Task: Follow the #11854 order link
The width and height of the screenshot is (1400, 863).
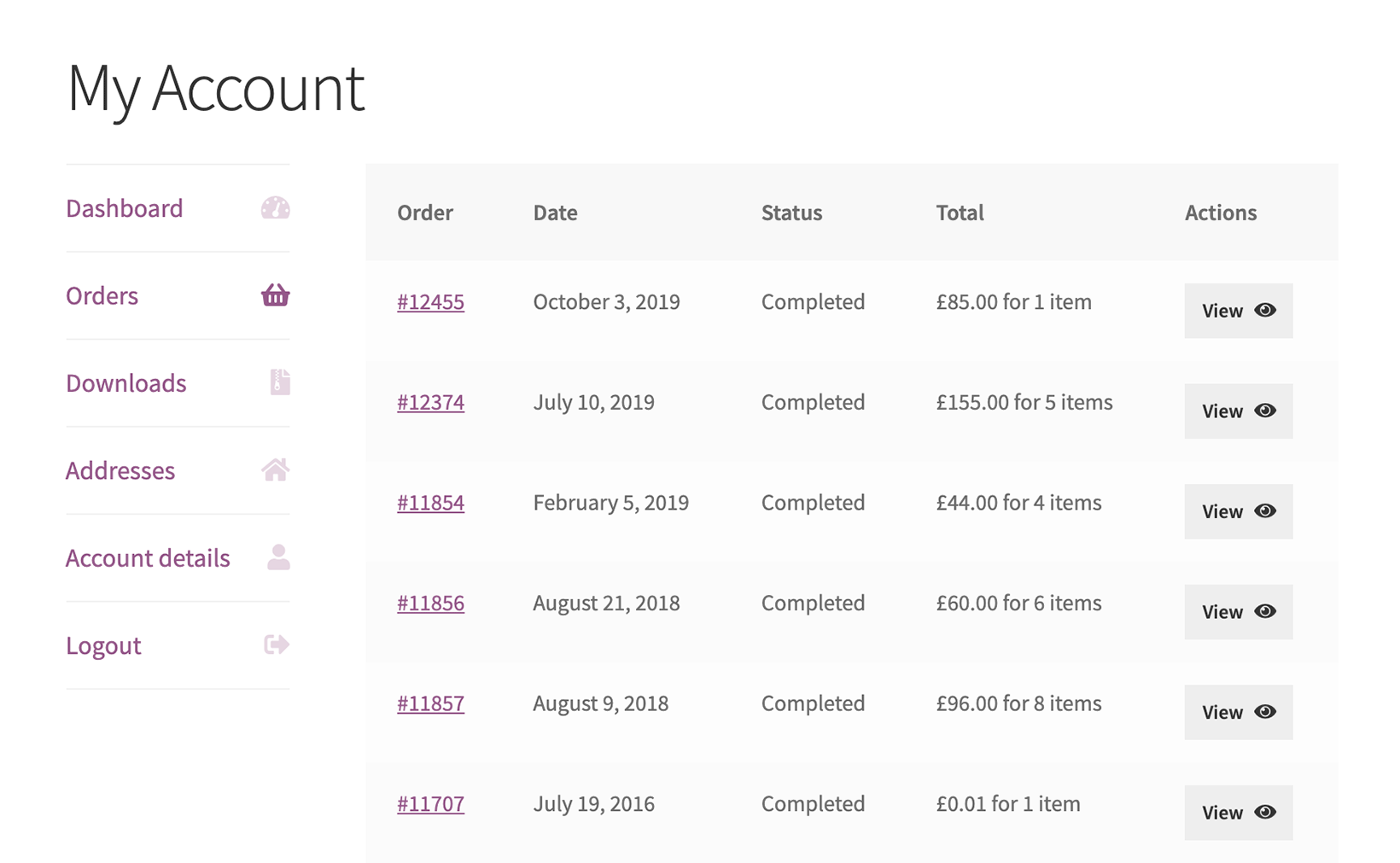Action: [x=430, y=503]
